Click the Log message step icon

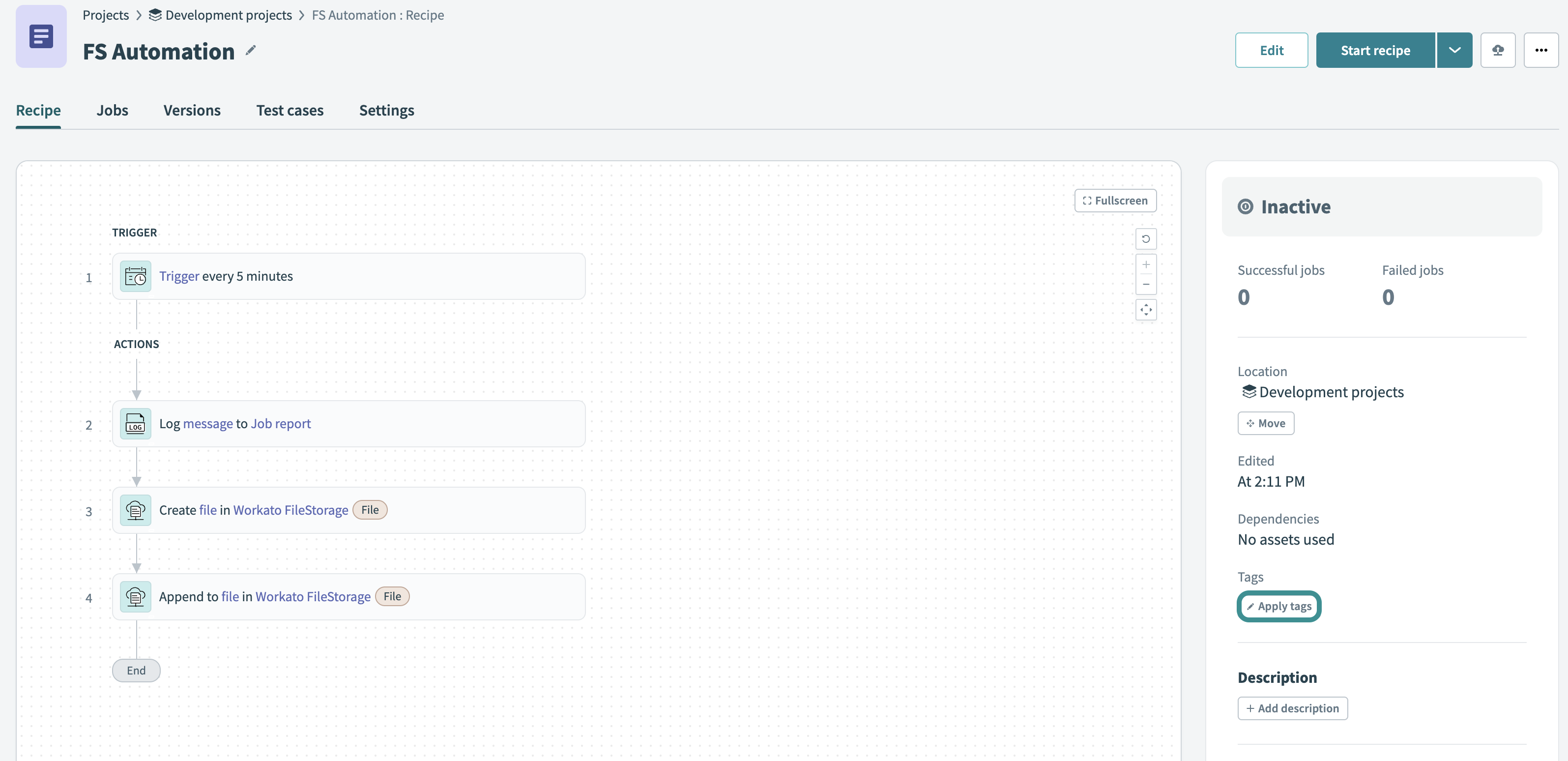coord(135,424)
